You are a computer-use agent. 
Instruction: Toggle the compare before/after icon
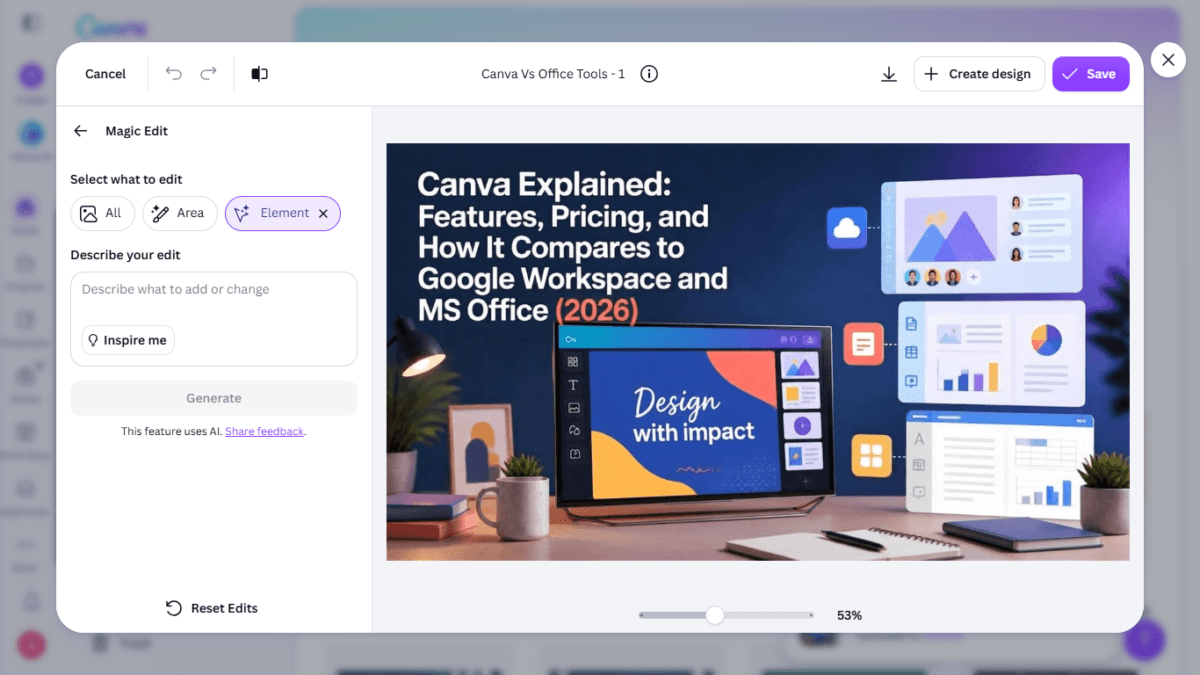pos(259,74)
